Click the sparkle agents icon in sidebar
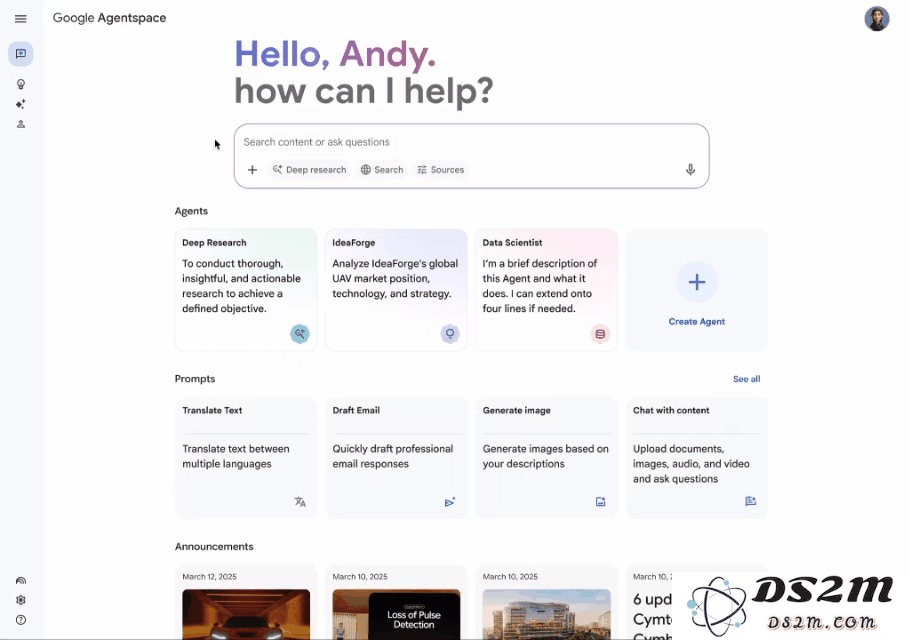The width and height of the screenshot is (910, 640). point(21,104)
